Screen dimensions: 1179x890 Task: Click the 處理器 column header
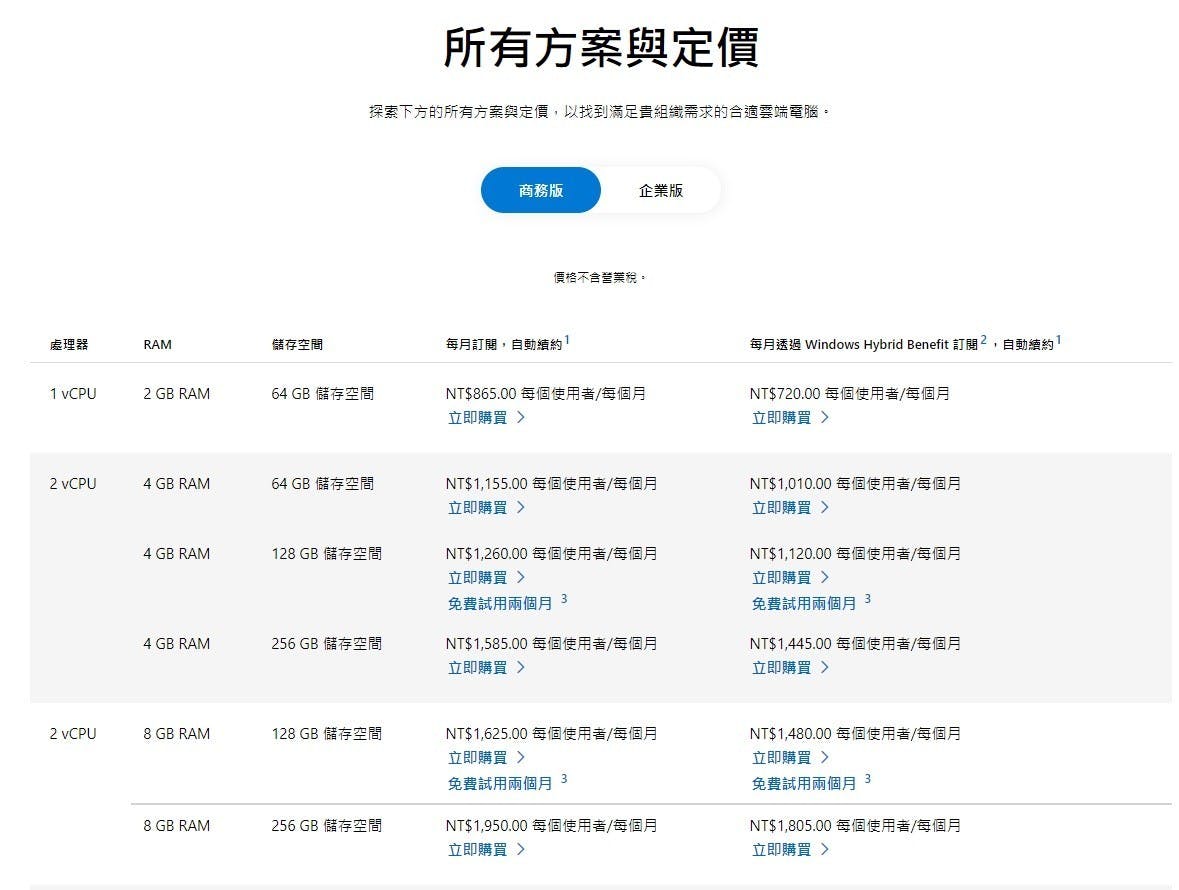[x=69, y=345]
